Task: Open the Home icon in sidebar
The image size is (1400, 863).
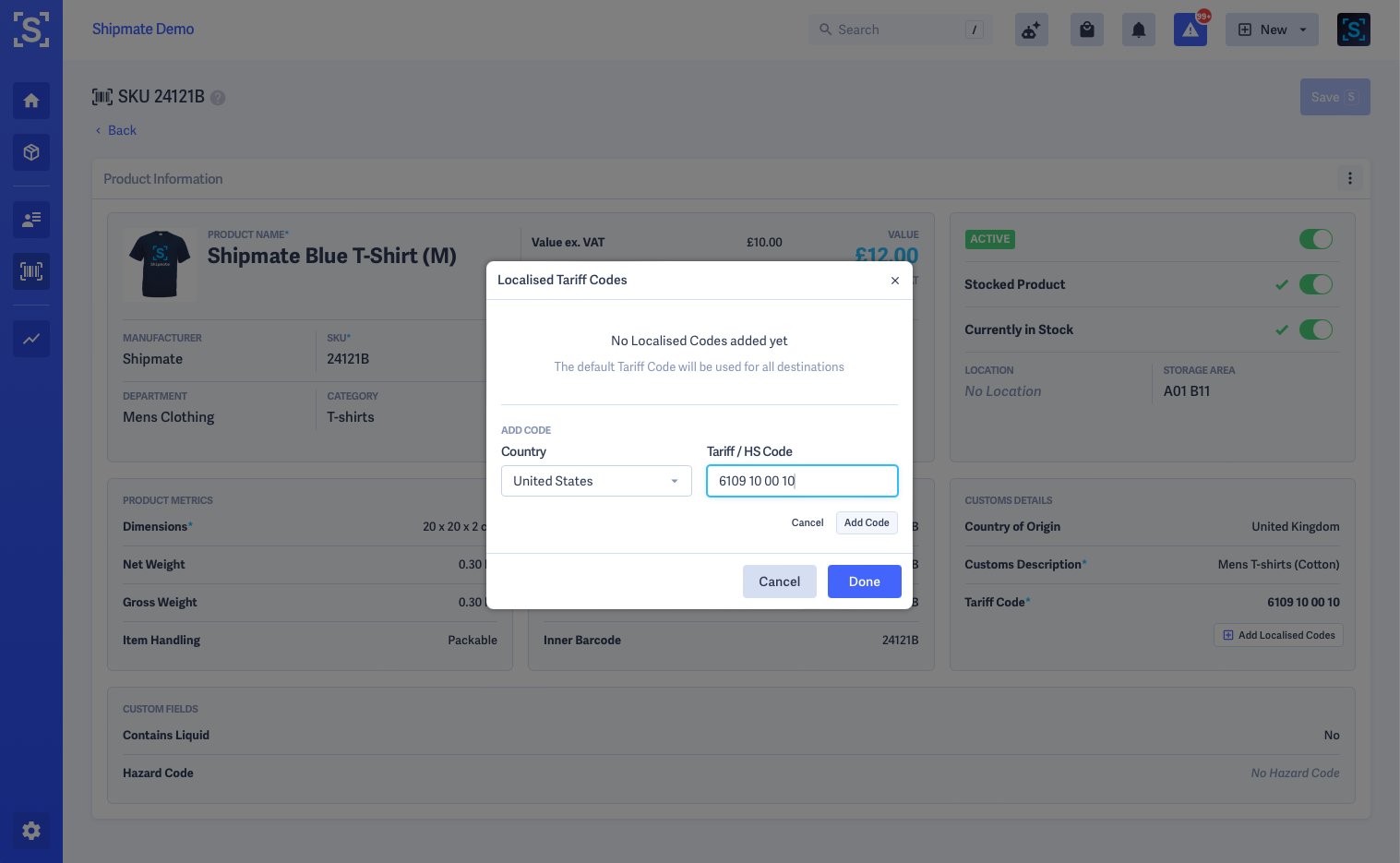Action: point(31,101)
